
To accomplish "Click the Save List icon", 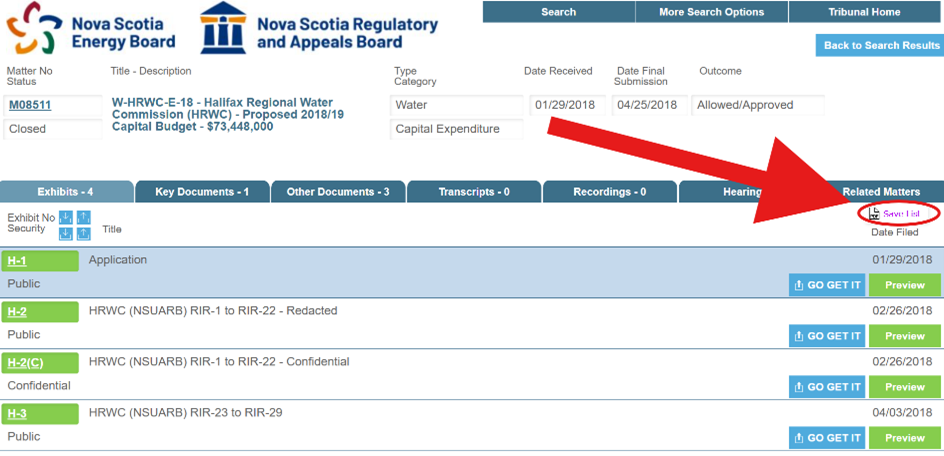I will (874, 214).
